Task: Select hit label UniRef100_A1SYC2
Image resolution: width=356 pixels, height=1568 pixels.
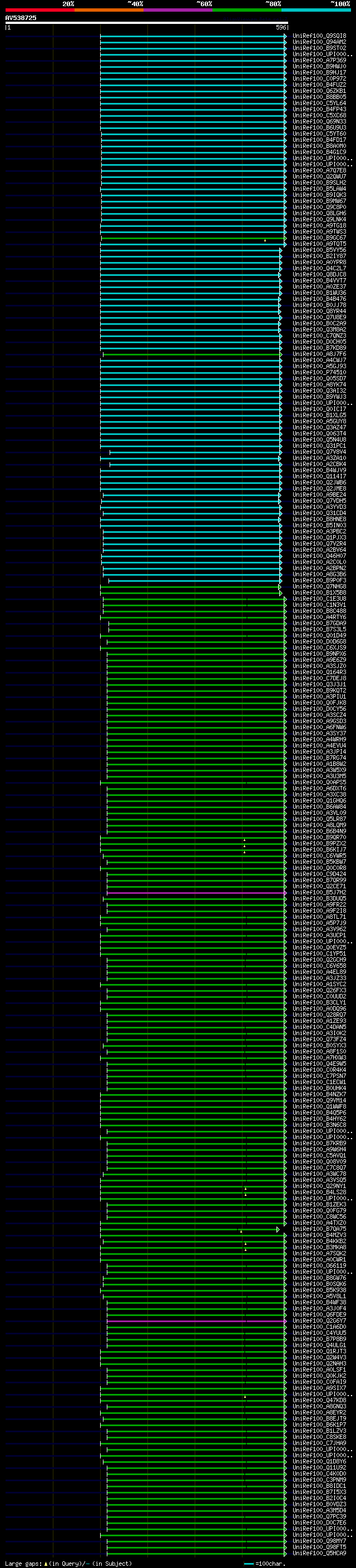Action: [x=319, y=985]
